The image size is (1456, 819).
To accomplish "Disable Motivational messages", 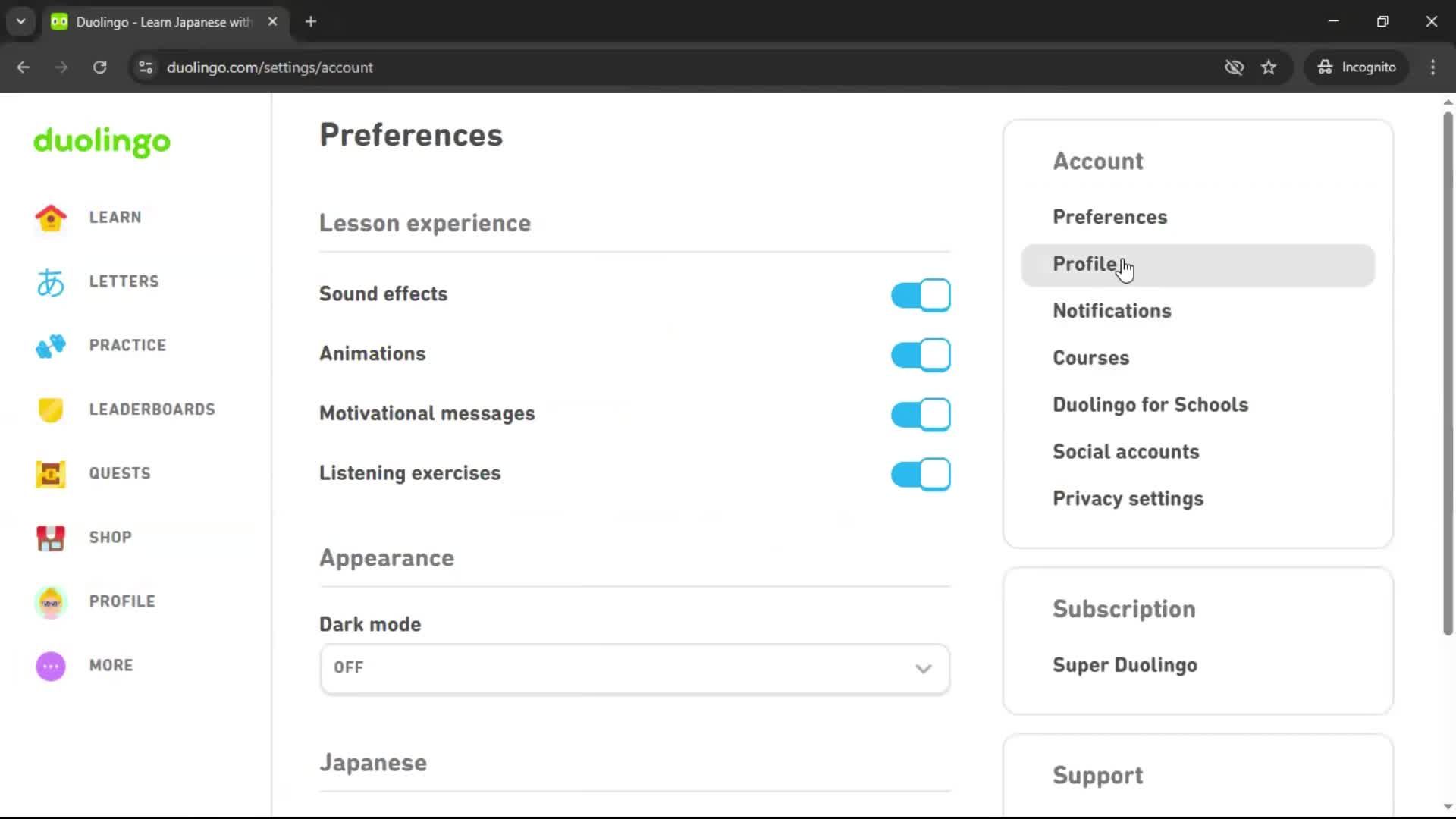I will tap(920, 414).
